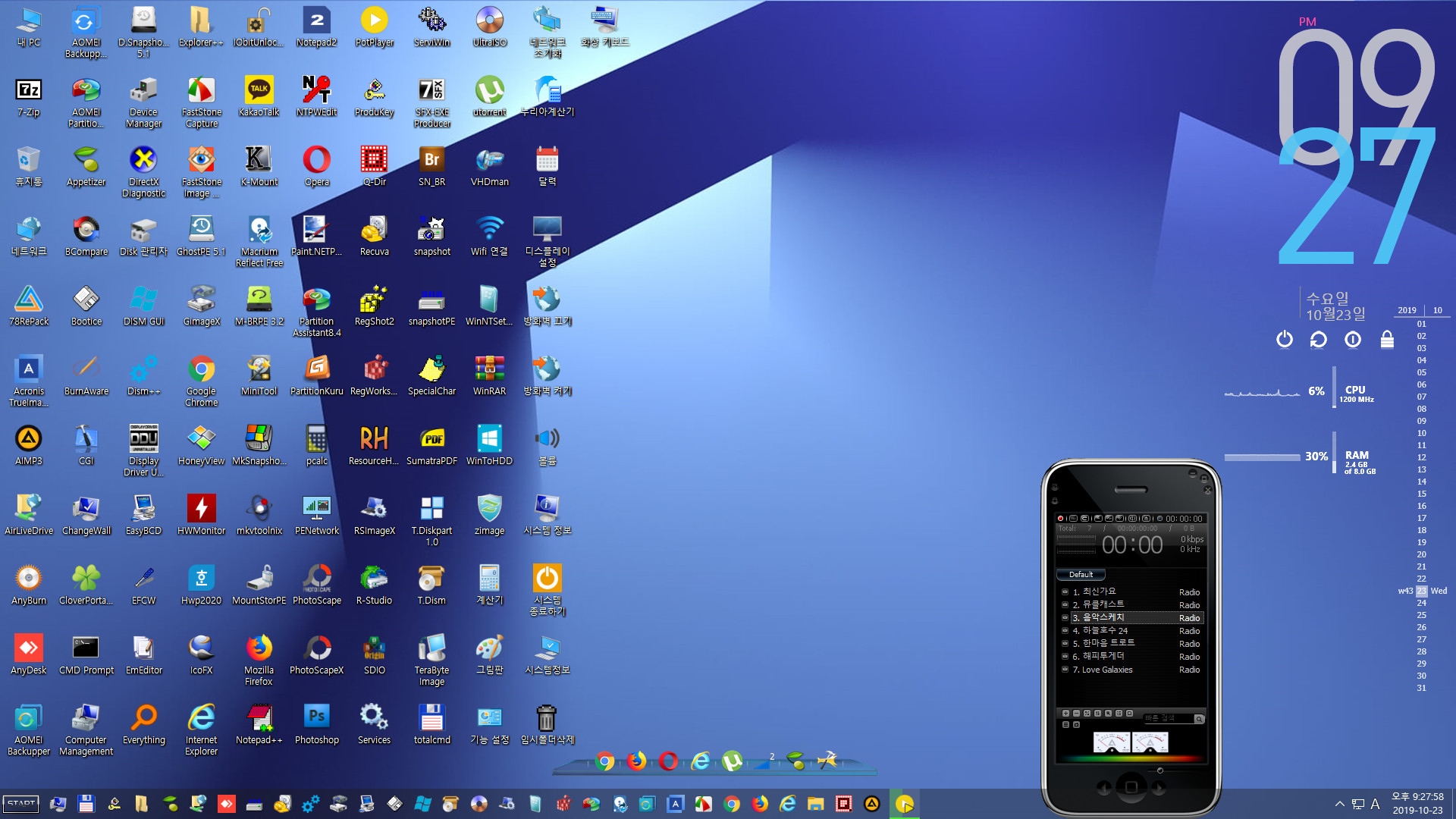
Task: Click the minus remove button in playlist toolbar
Action: [1076, 714]
